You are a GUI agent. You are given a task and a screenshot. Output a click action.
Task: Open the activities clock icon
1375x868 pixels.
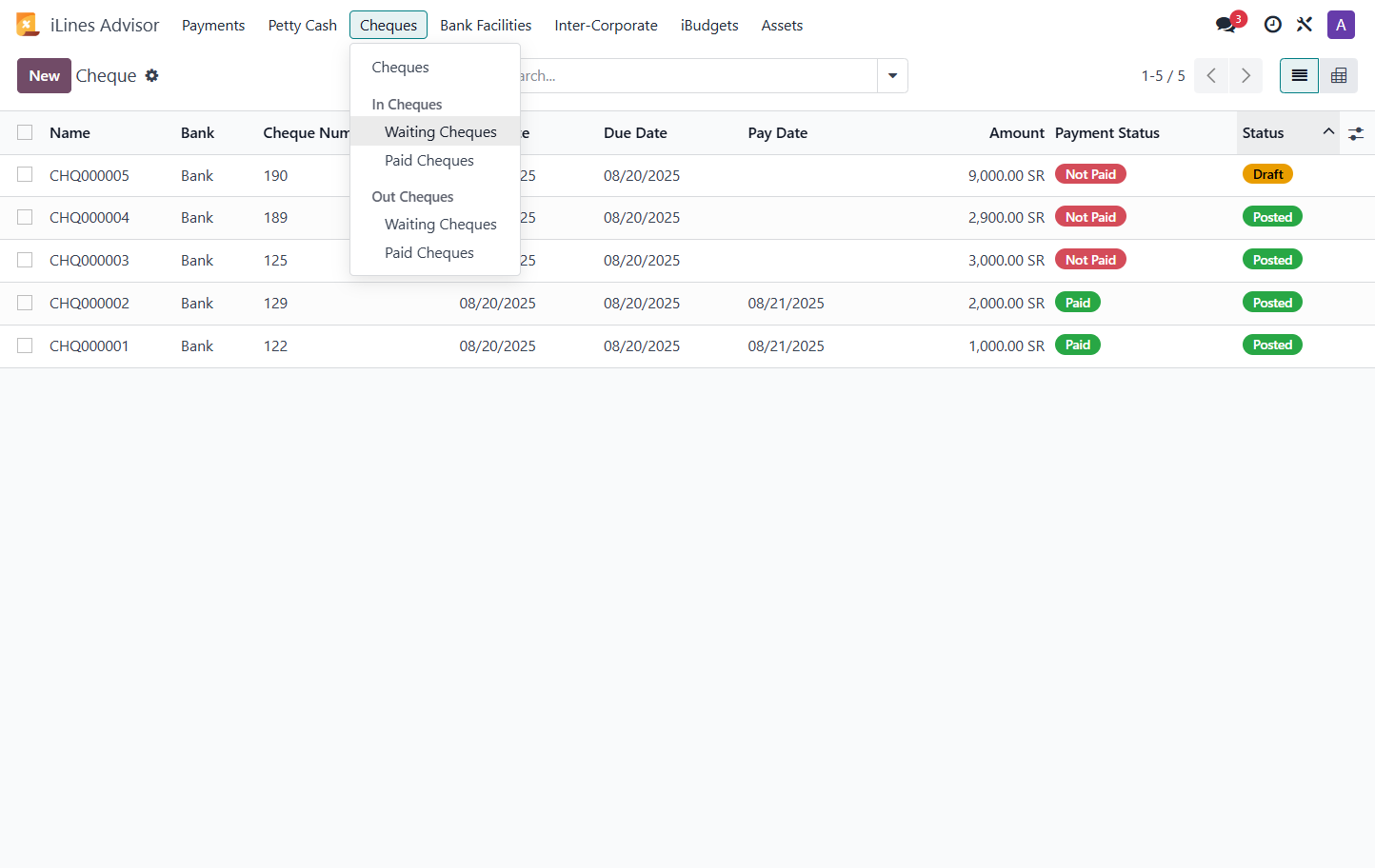[1272, 25]
